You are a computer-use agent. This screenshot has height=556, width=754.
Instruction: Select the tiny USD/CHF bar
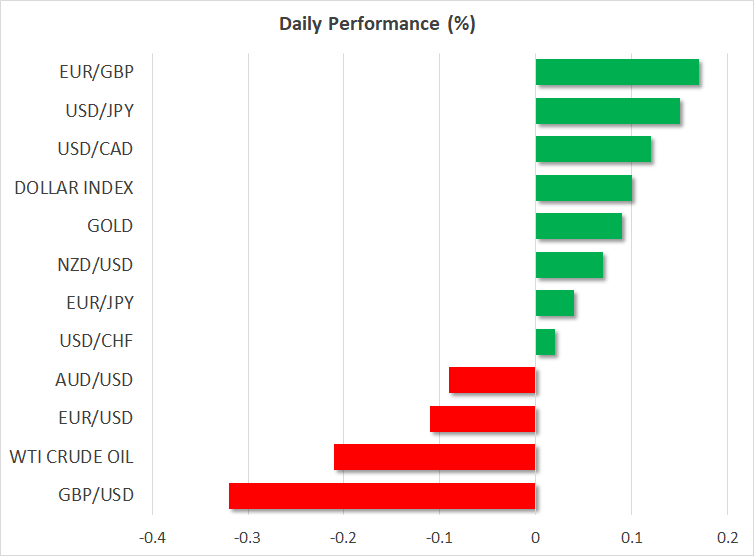[x=546, y=342]
